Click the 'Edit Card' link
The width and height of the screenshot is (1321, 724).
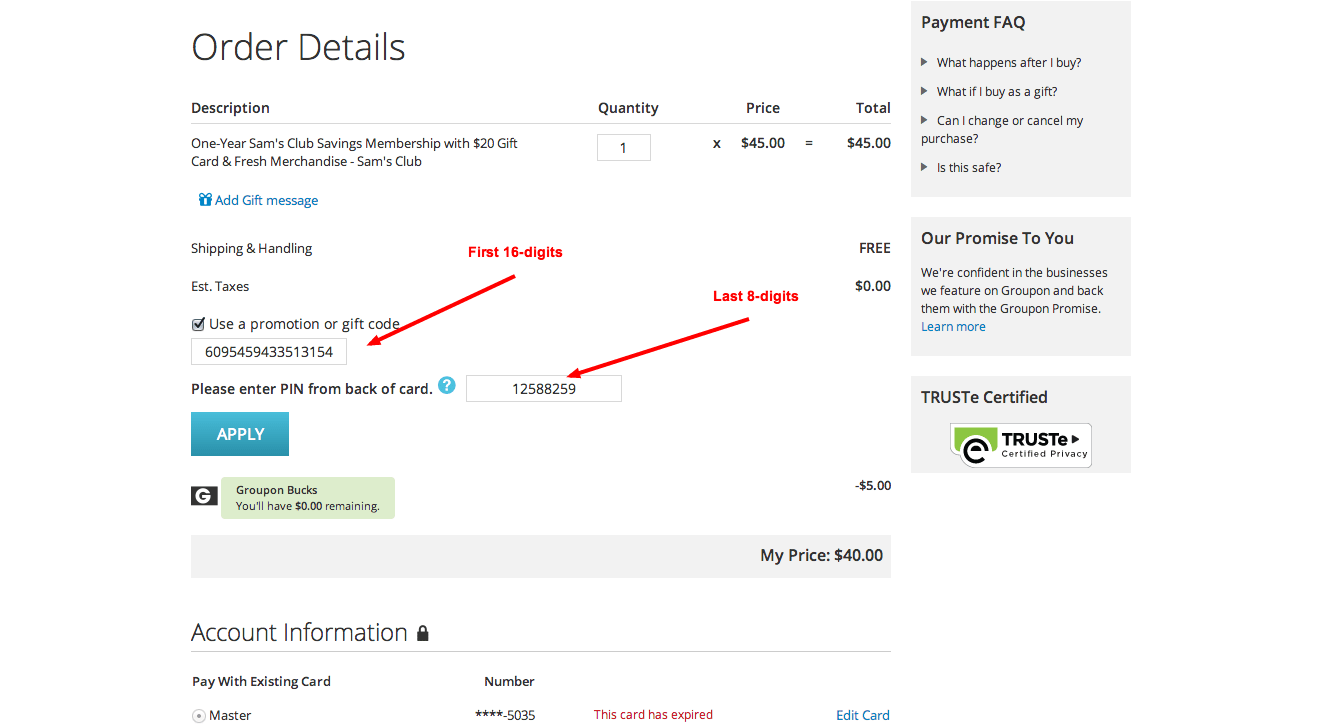tap(862, 714)
